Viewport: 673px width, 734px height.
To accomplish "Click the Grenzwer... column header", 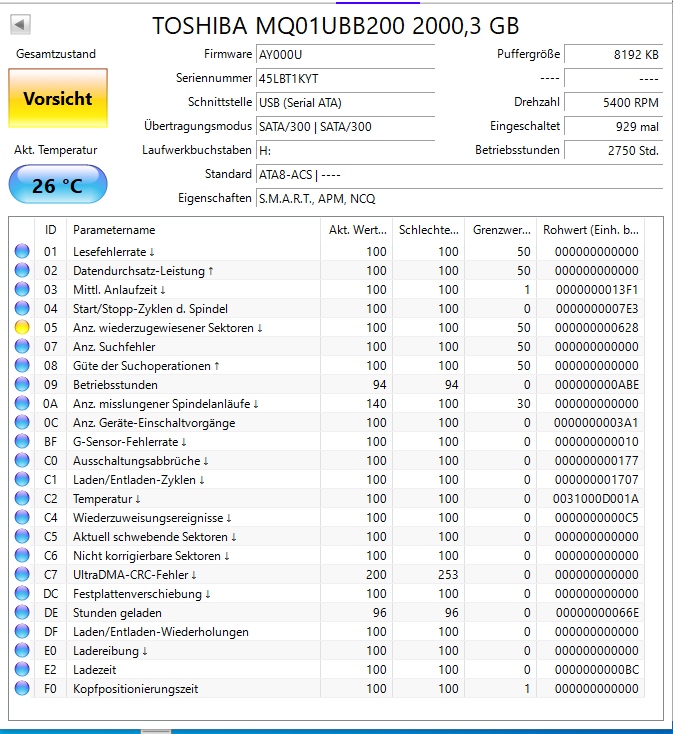I will click(501, 230).
